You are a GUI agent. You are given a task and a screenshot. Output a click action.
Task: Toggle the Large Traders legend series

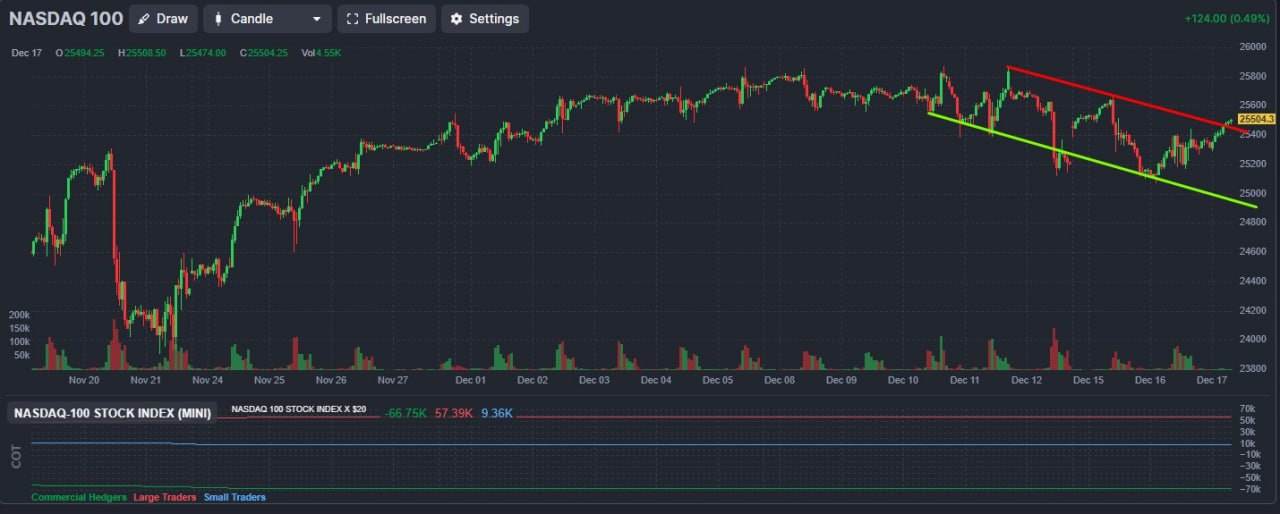click(165, 497)
